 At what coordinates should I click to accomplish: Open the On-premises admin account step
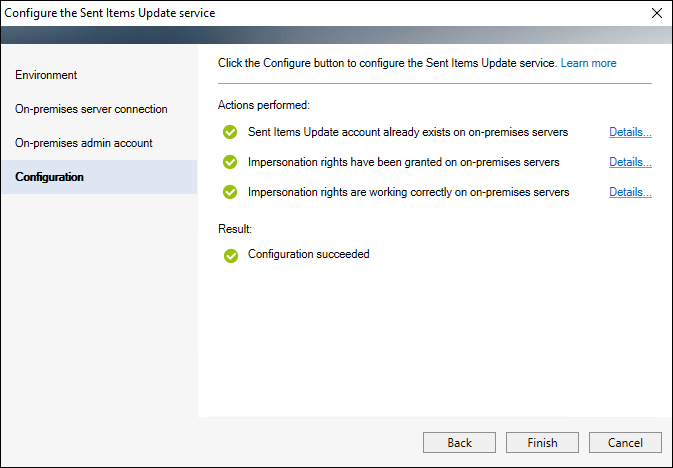pos(84,143)
